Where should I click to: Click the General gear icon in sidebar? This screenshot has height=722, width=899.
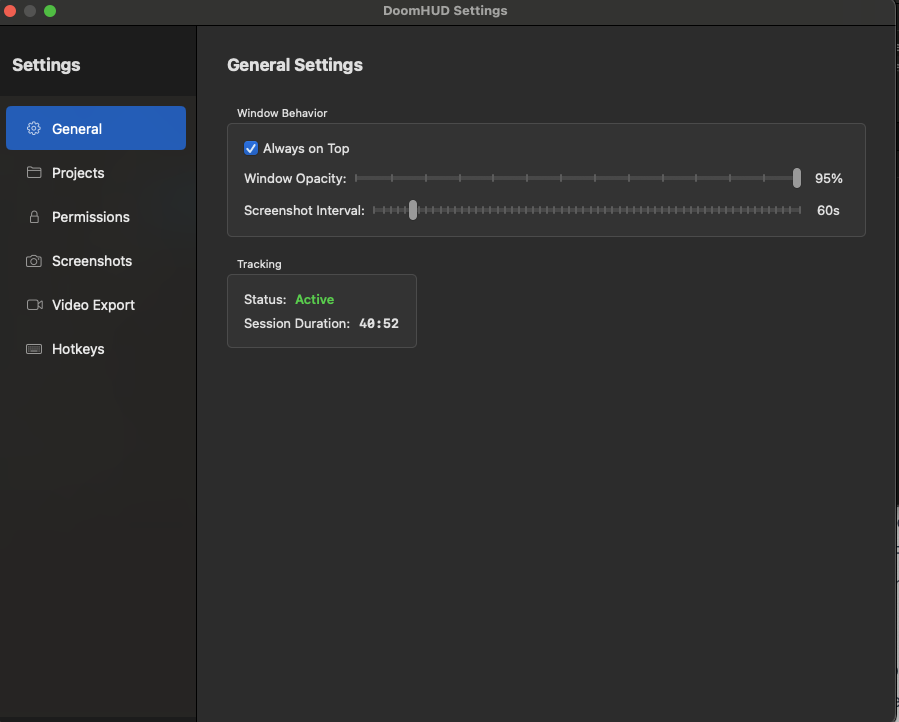[34, 128]
